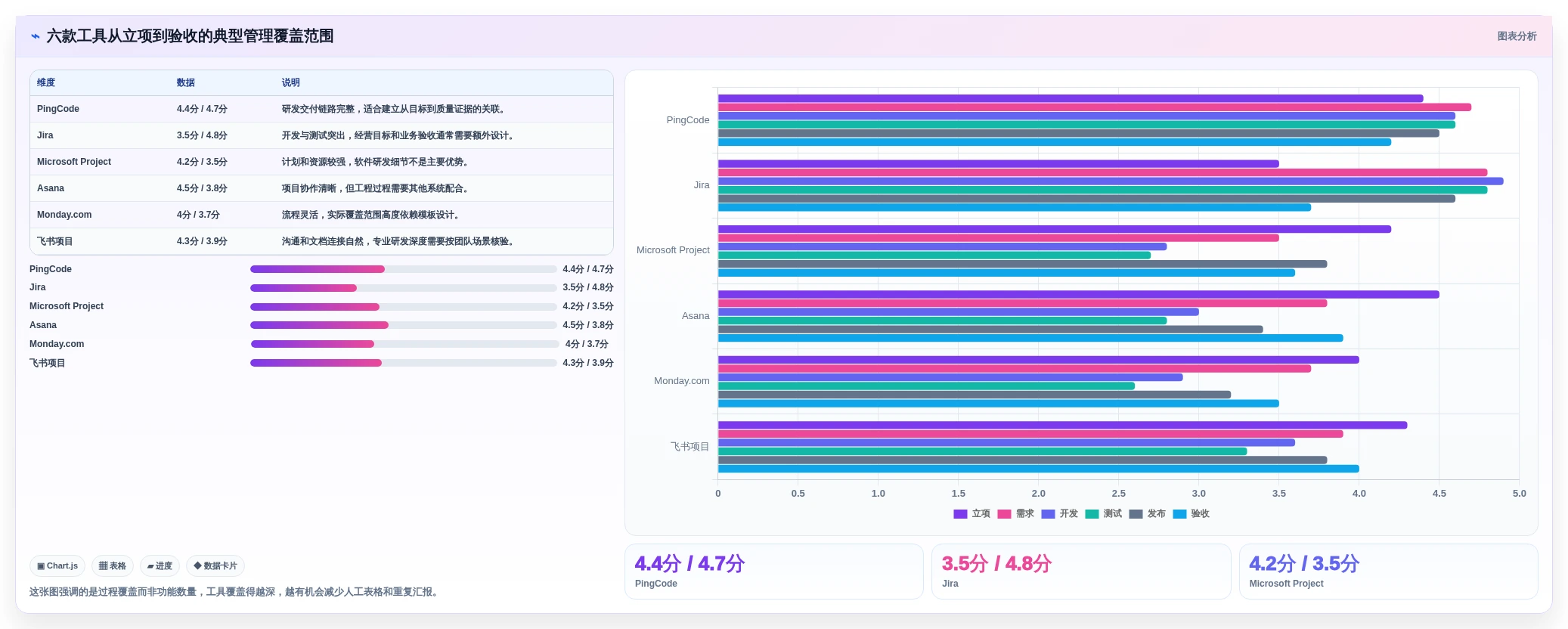Click PingCode purple 立项 bar in chart
This screenshot has height=629, width=1568.
(1071, 98)
